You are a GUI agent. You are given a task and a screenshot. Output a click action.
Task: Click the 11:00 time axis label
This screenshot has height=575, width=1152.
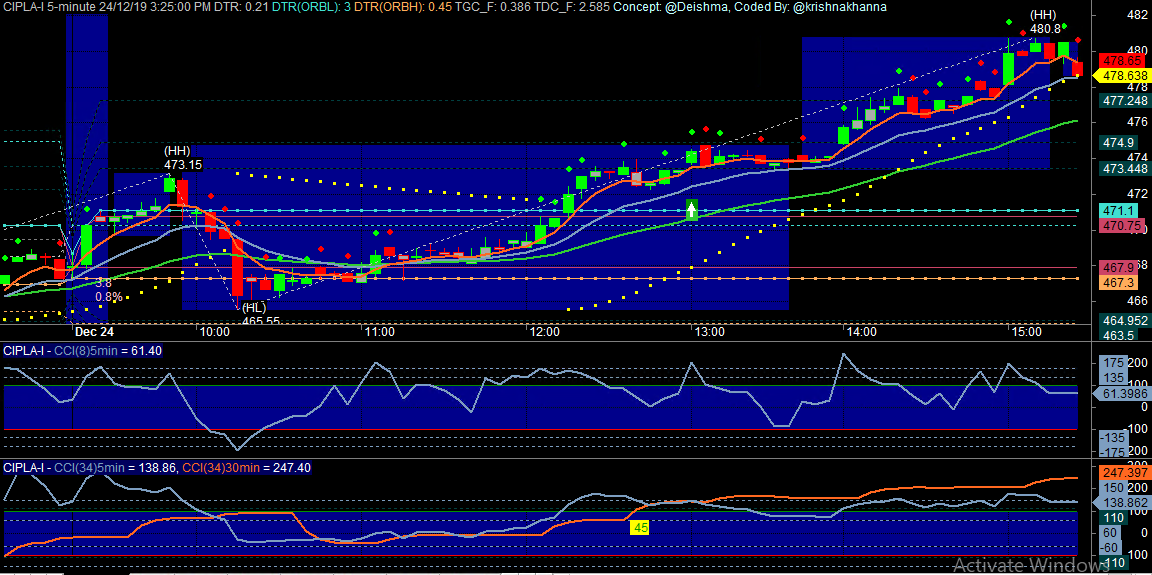[379, 331]
